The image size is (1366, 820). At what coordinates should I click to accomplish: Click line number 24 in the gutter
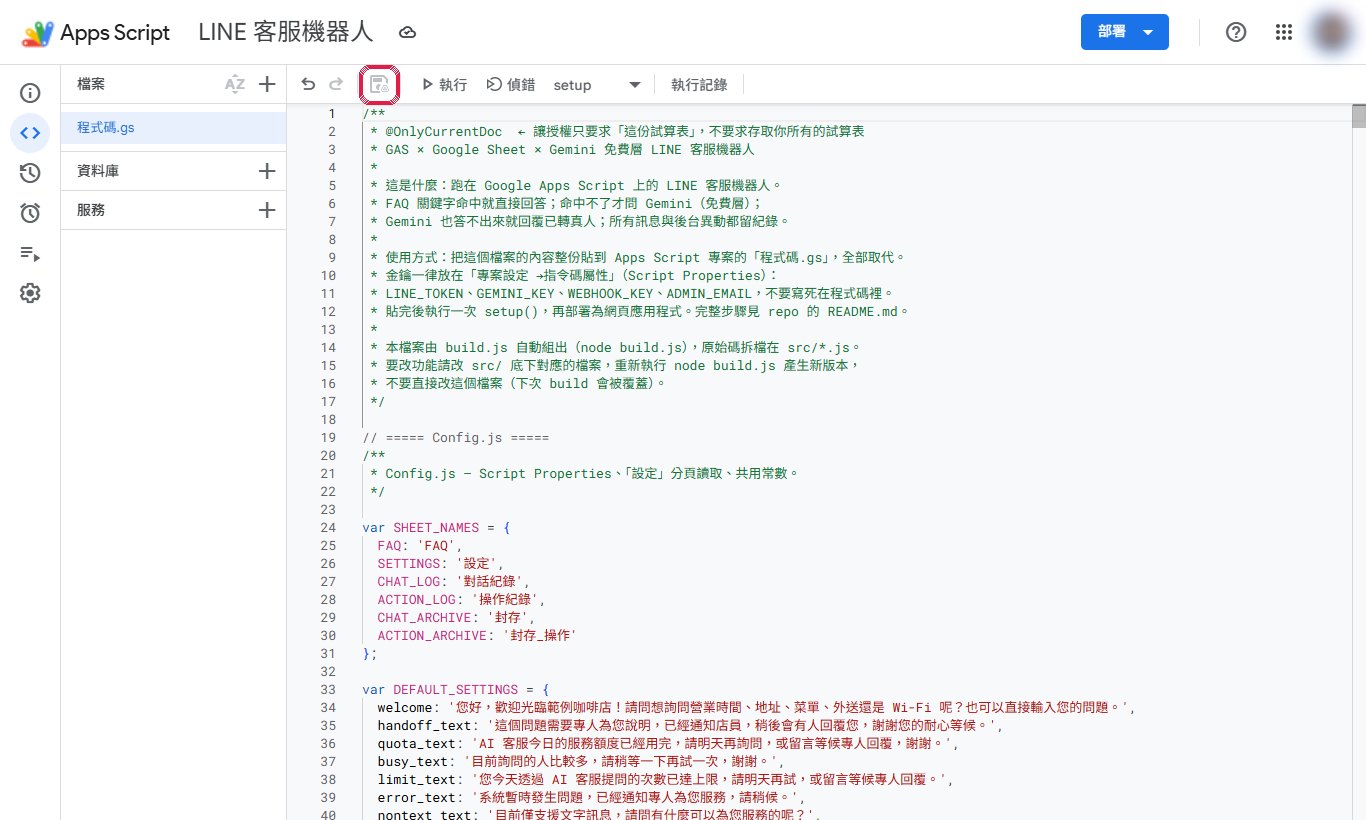pyautogui.click(x=329, y=527)
